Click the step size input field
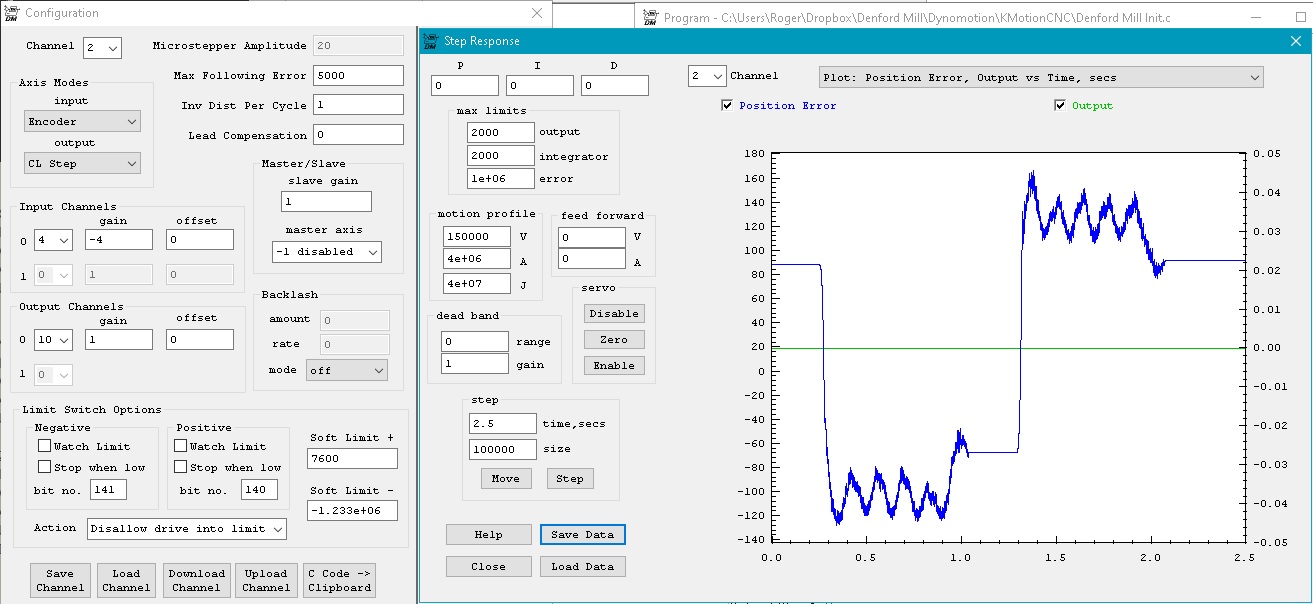 (x=502, y=450)
